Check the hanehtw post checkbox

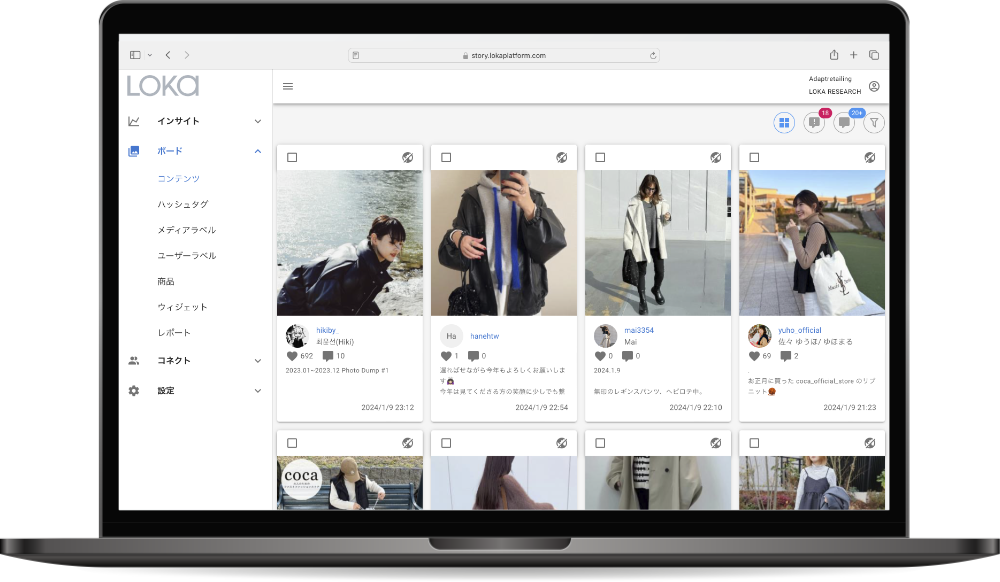(446, 158)
